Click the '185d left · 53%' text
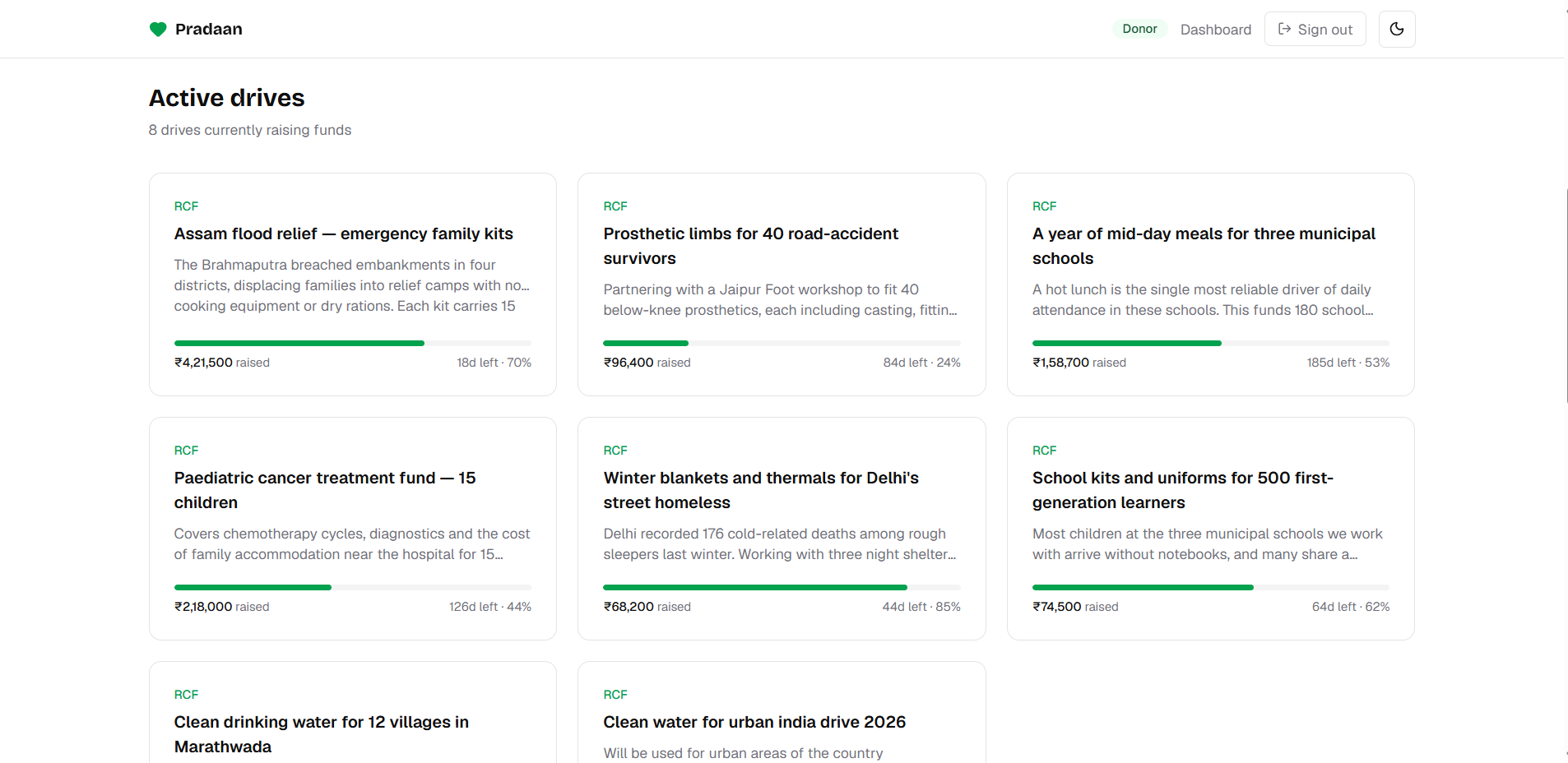 pos(1348,363)
